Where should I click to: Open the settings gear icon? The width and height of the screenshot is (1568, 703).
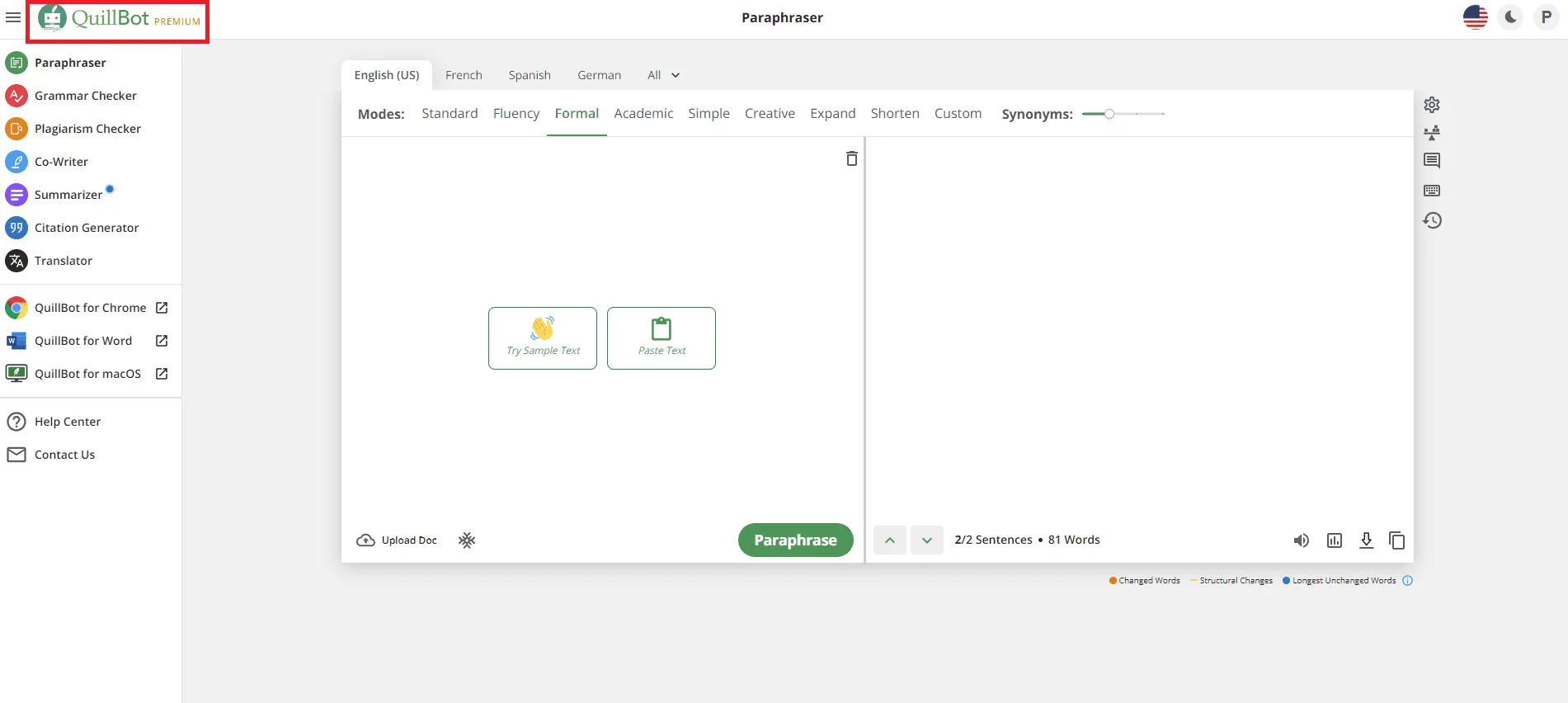tap(1432, 105)
